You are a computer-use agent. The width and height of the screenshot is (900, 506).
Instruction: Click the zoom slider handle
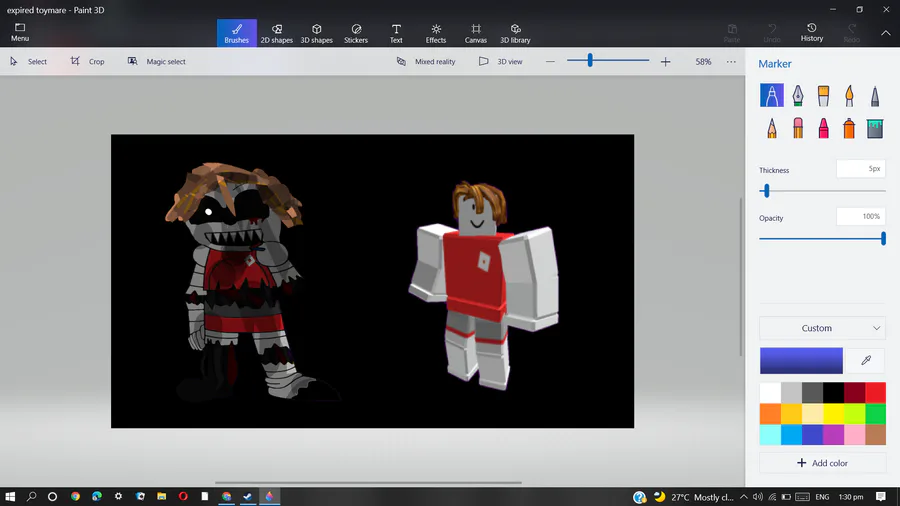[x=589, y=60]
